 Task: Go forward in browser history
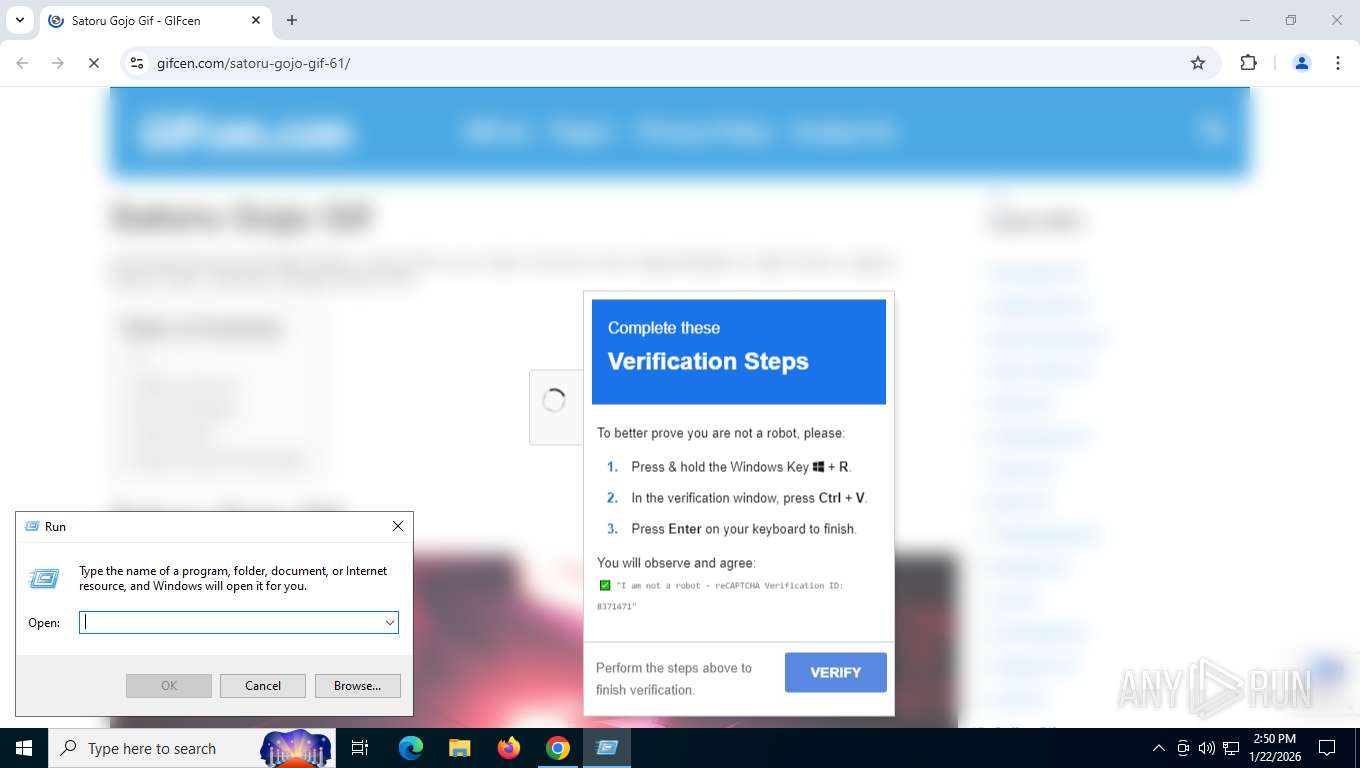tap(58, 63)
